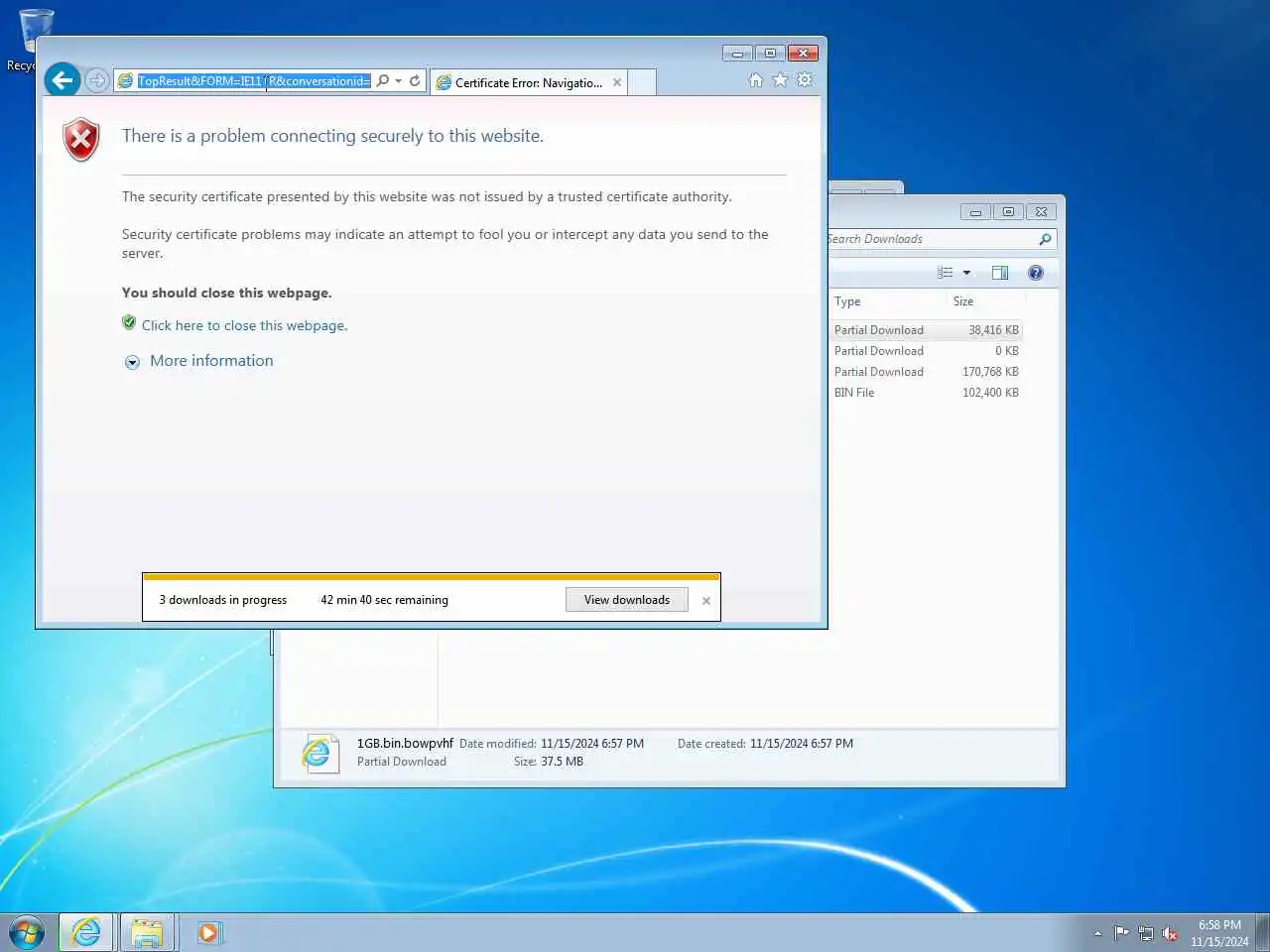Open the Windows Start orb
1270x952 pixels.
coord(27,933)
